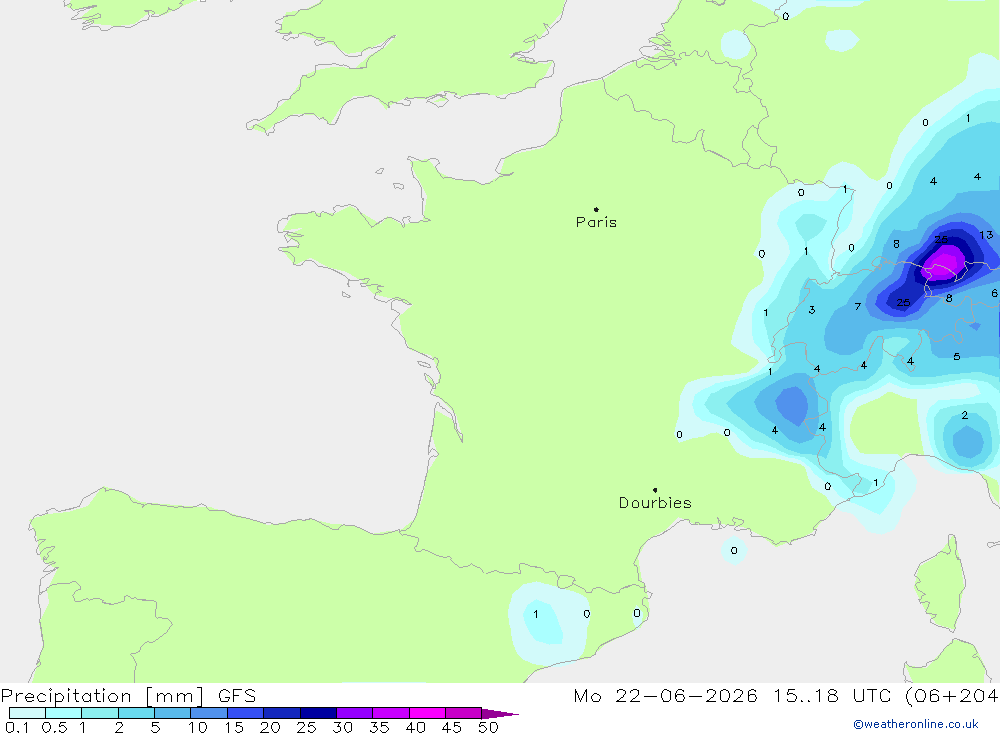Pick the 1–2 mm legend swatch
The height and width of the screenshot is (733, 1000).
pyautogui.click(x=100, y=713)
